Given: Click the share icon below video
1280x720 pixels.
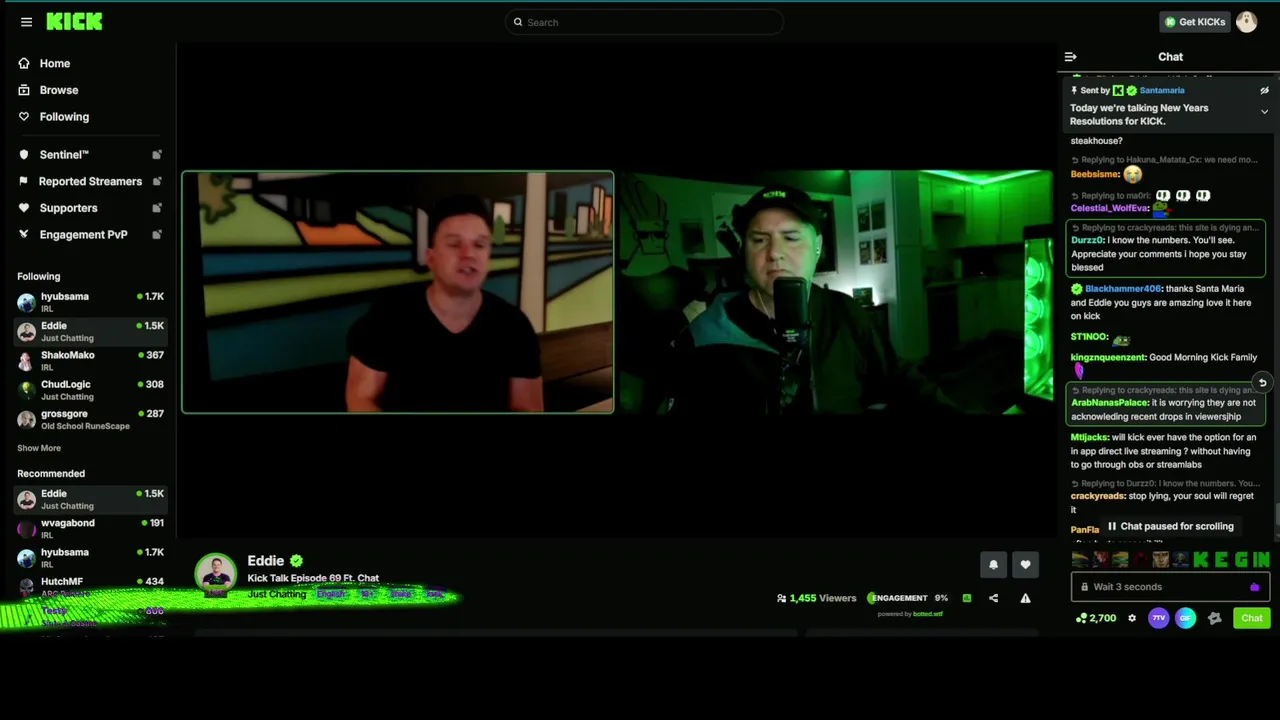Looking at the screenshot, I should click(993, 598).
